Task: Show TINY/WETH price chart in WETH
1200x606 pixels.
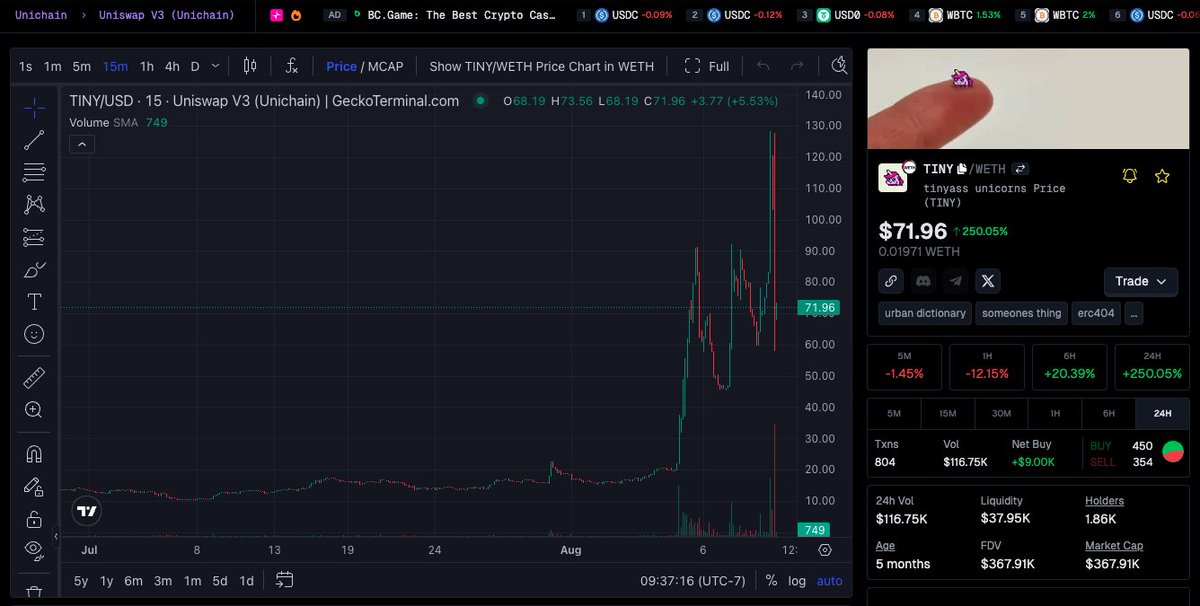Action: [x=541, y=66]
